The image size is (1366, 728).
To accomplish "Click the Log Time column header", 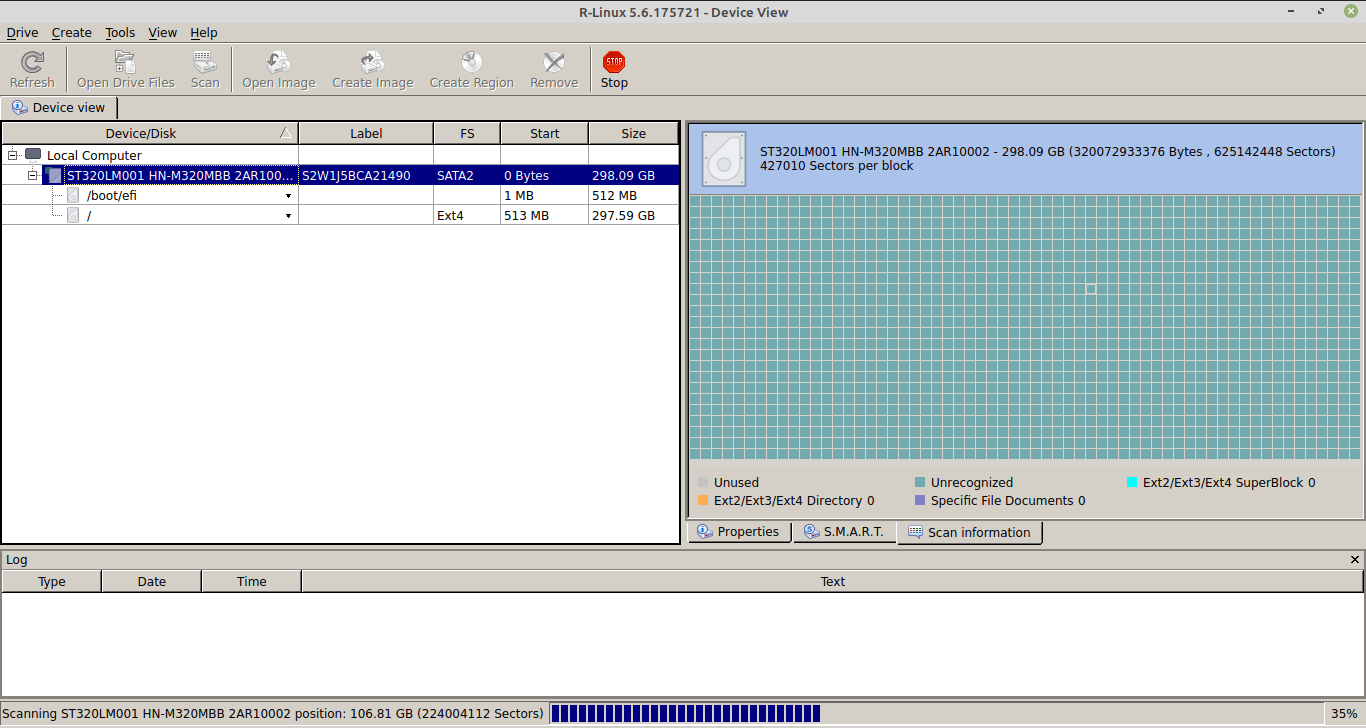I will click(251, 581).
